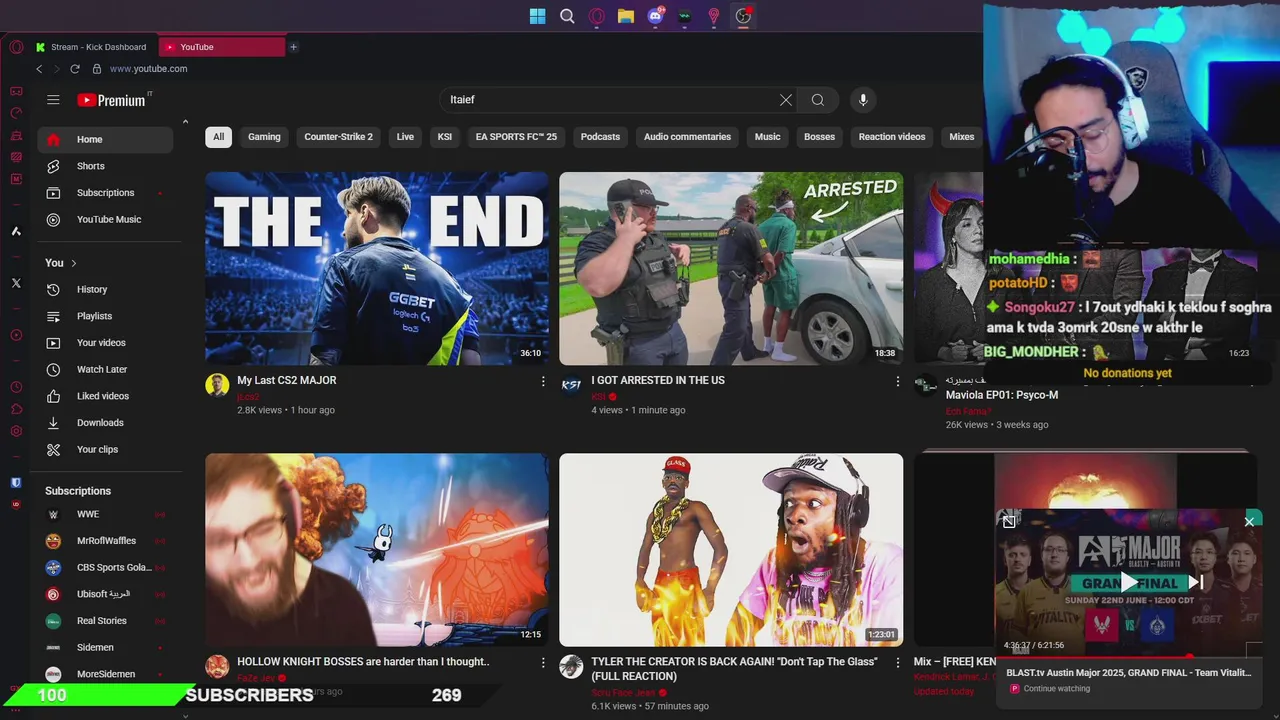Select the Counter-Strike 2 filter chip

point(338,137)
